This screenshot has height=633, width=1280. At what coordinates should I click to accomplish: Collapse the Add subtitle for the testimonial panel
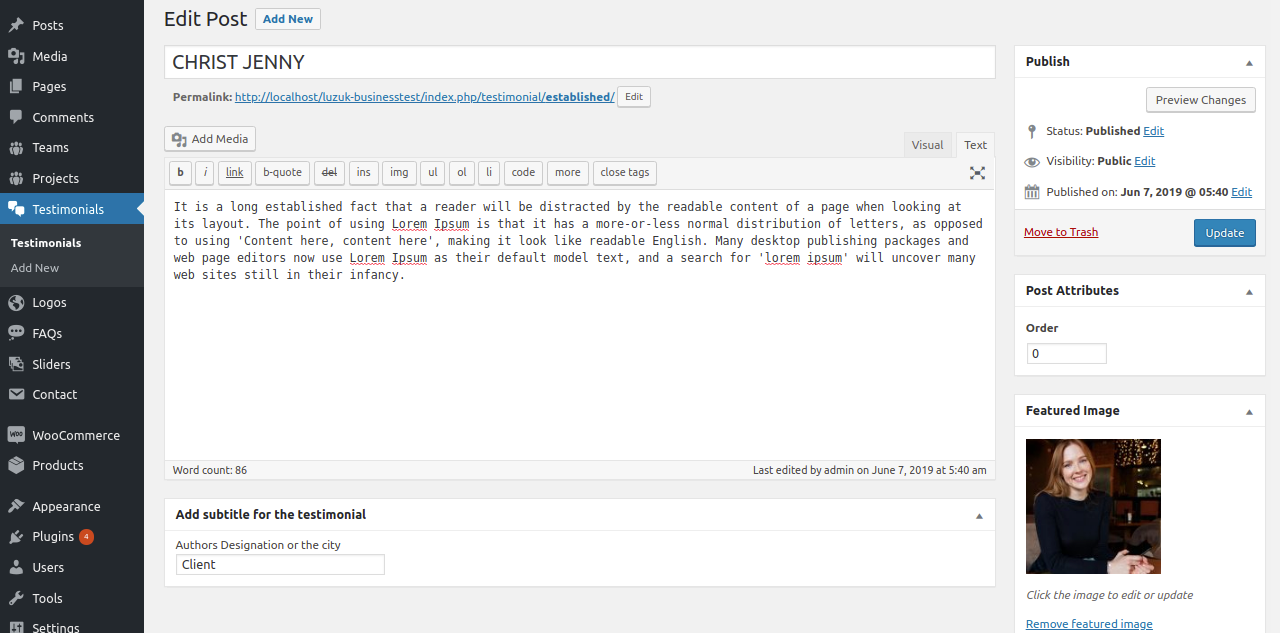(979, 515)
